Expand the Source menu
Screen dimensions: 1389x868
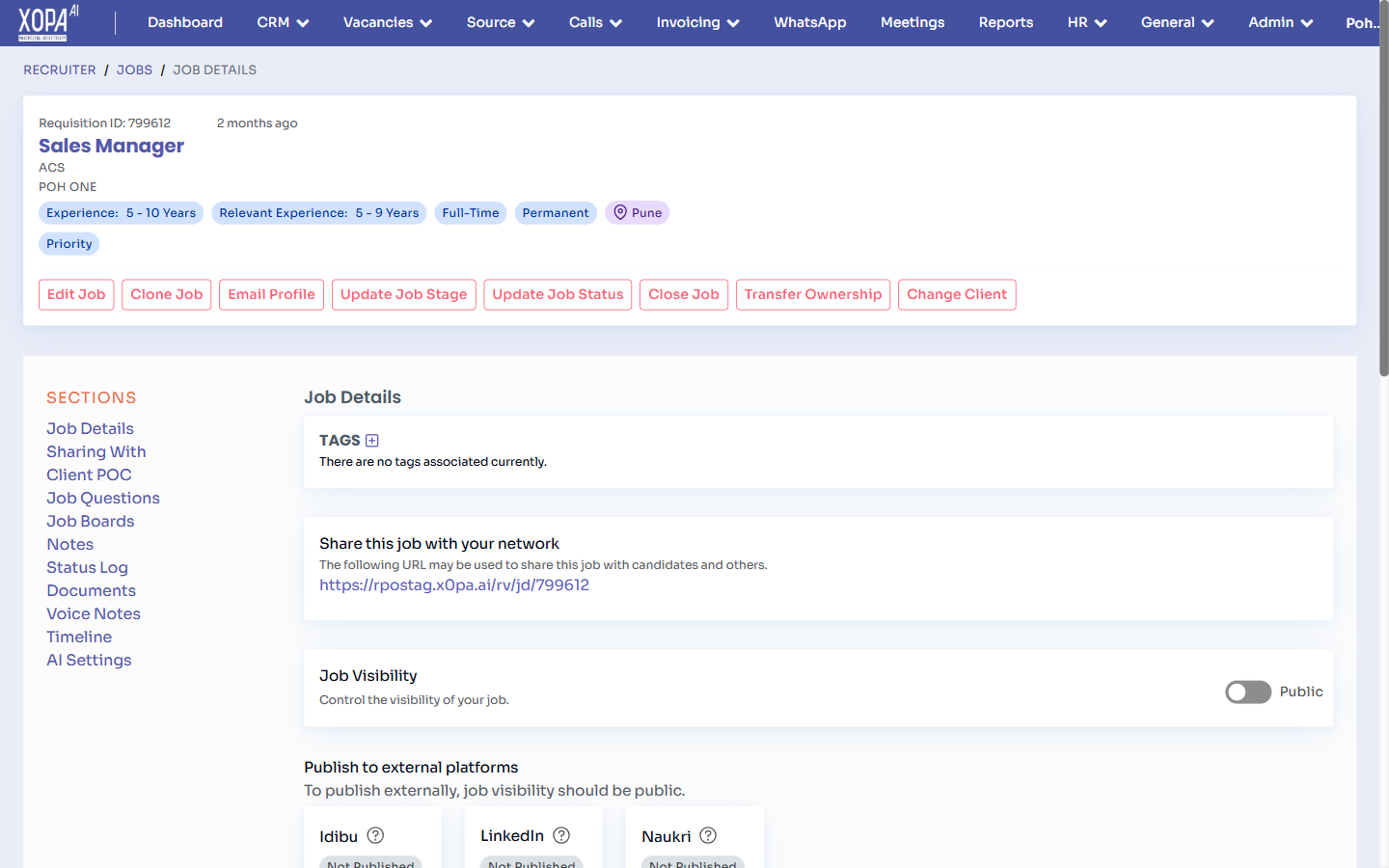[x=501, y=22]
